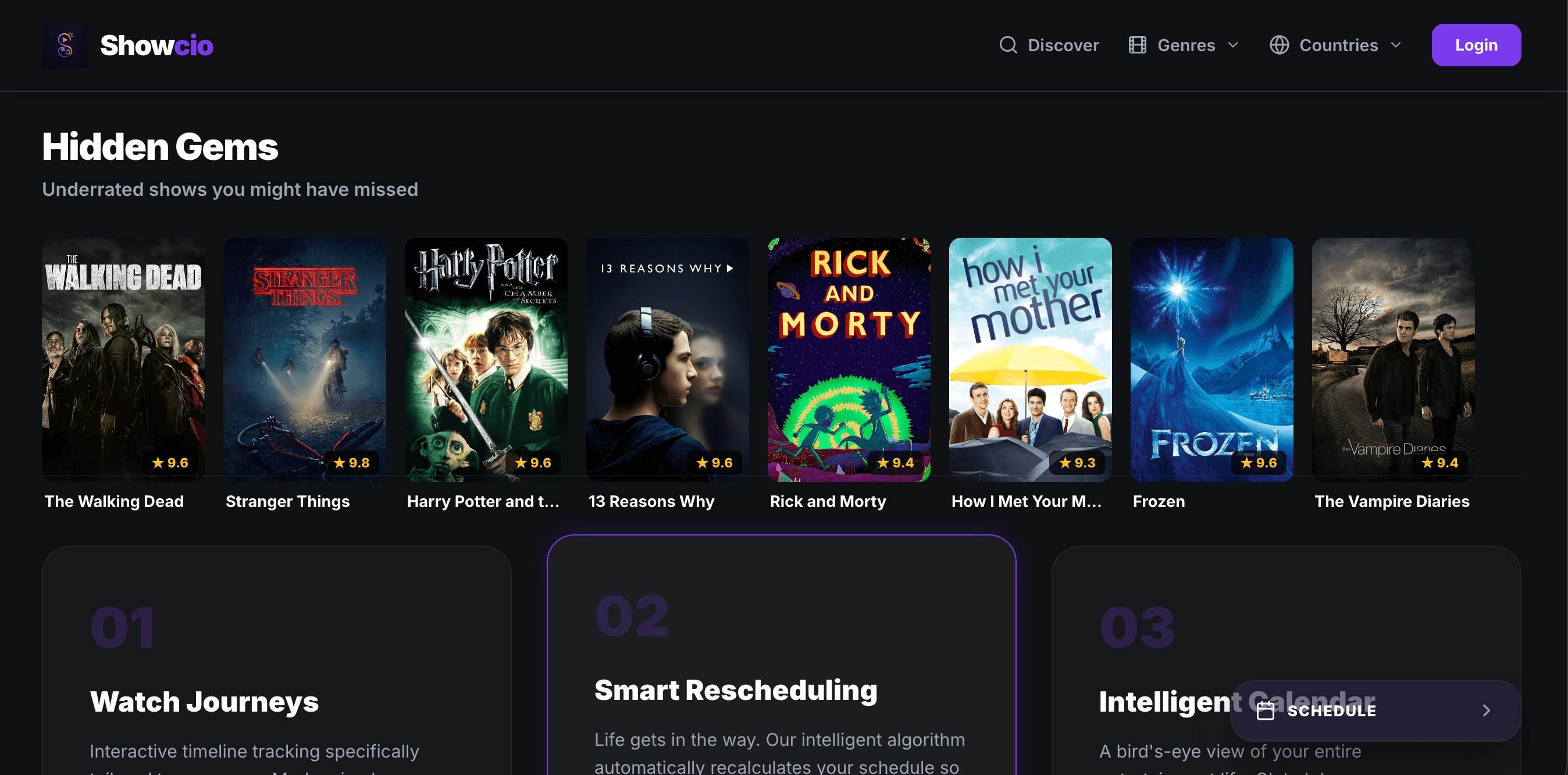
Task: Click the 03 feature number
Action: (x=1138, y=628)
